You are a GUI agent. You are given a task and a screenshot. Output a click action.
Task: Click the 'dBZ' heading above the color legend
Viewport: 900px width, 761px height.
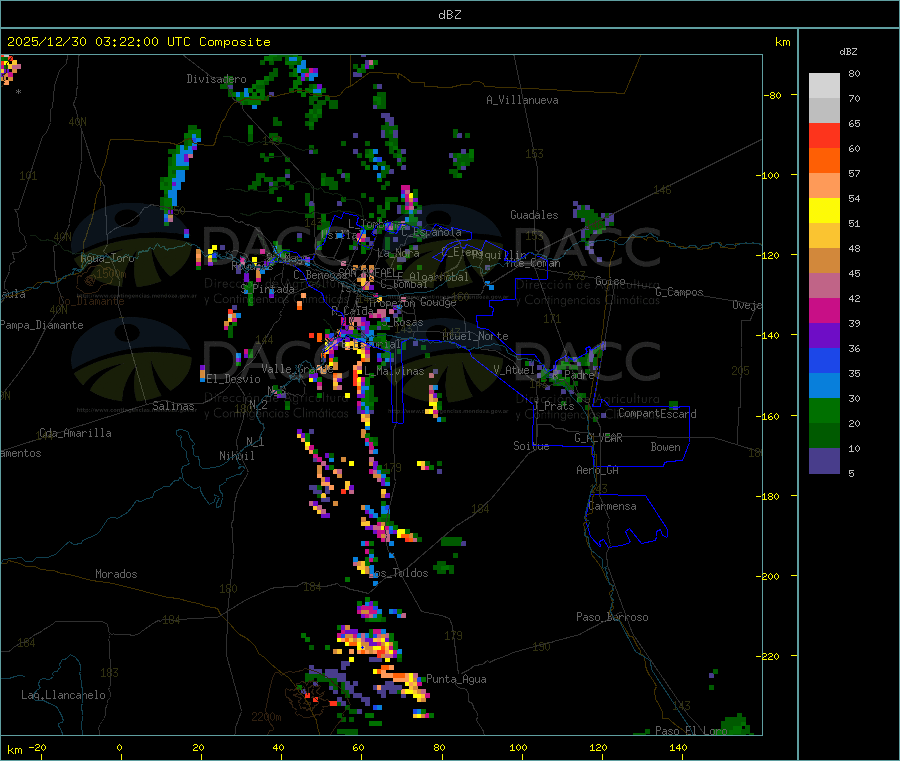coord(848,52)
